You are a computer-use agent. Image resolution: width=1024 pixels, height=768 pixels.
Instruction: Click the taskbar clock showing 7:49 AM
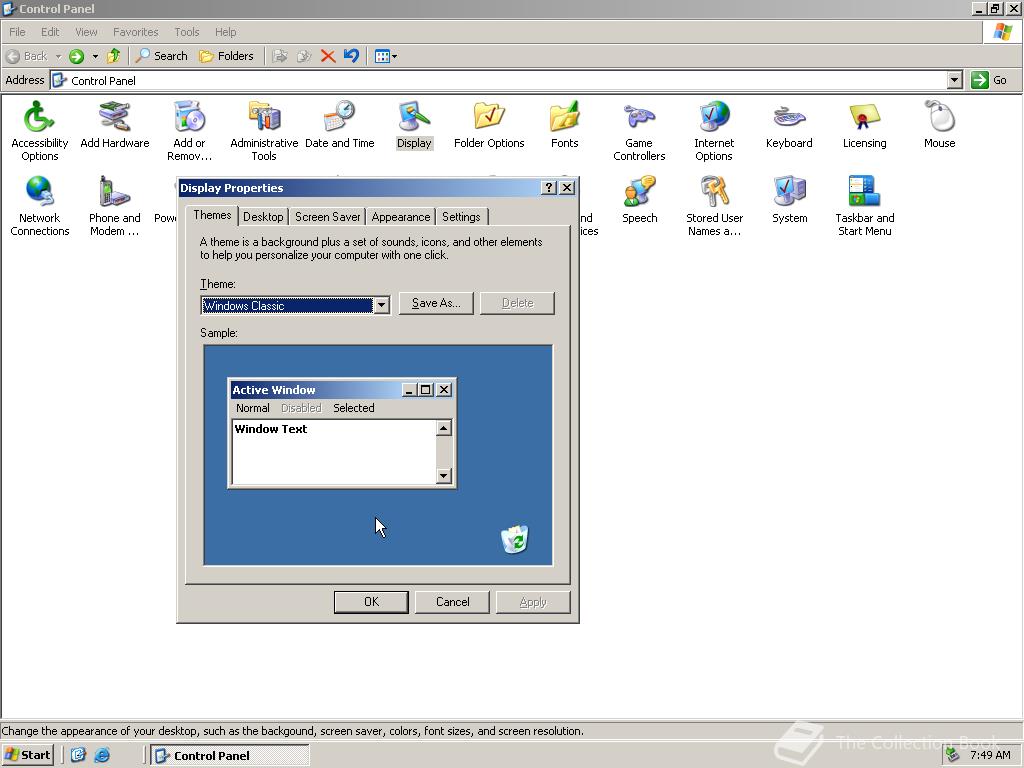pyautogui.click(x=990, y=755)
